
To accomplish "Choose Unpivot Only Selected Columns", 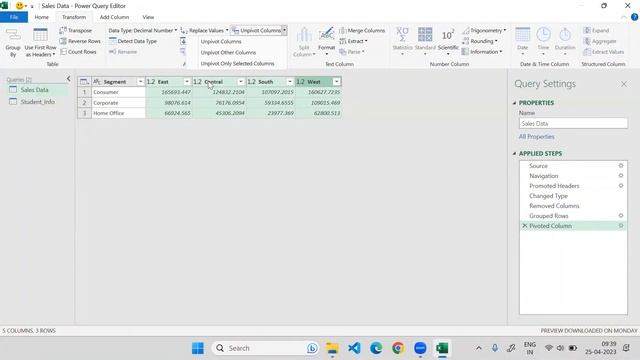I will coord(237,64).
